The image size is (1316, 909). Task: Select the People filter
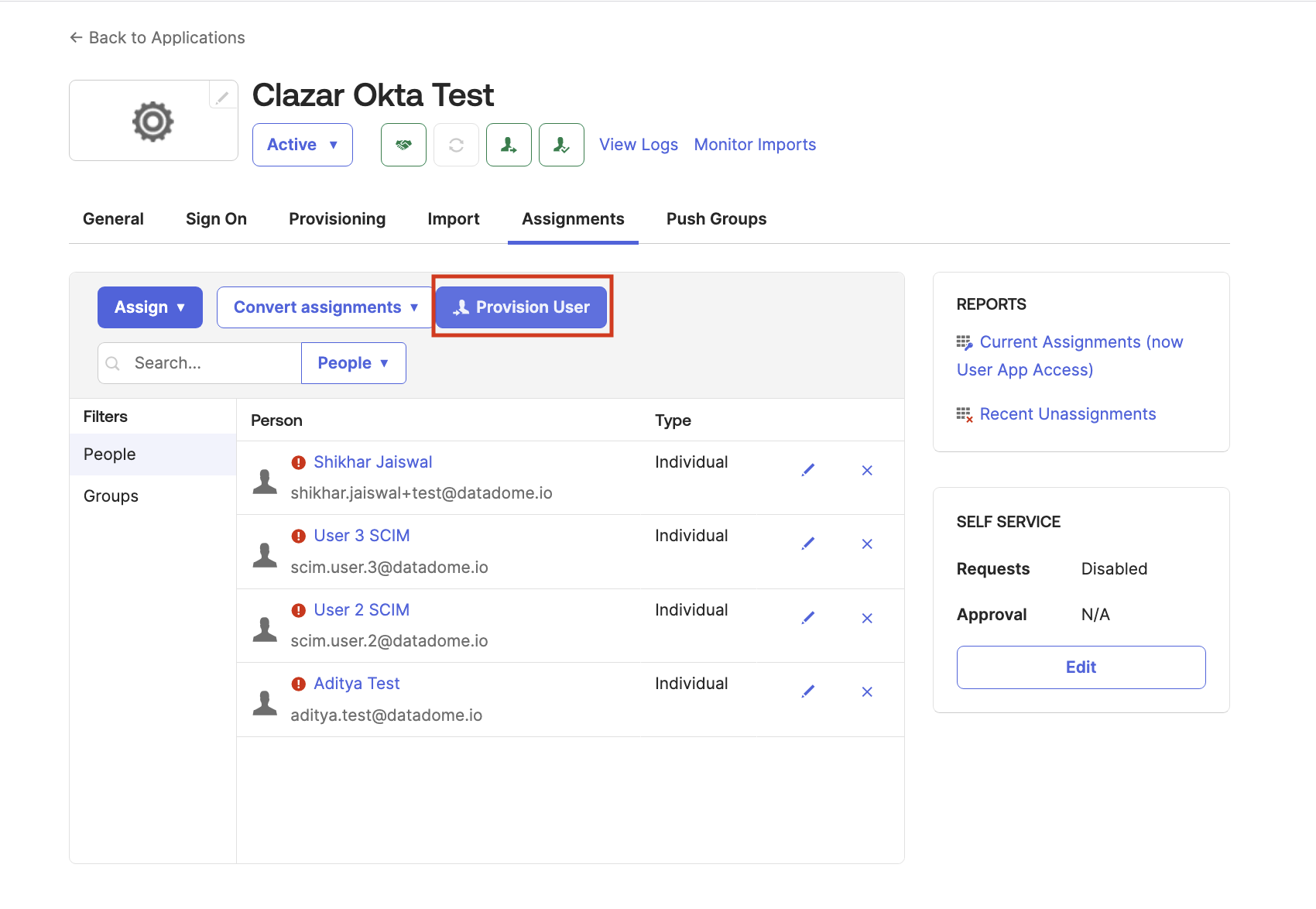click(x=153, y=454)
